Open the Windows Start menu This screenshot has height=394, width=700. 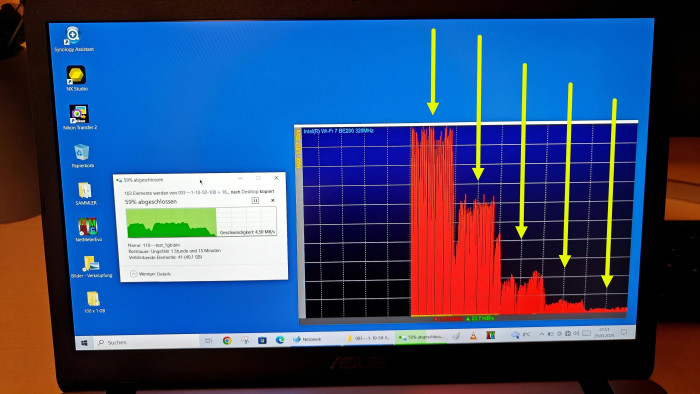[84, 342]
